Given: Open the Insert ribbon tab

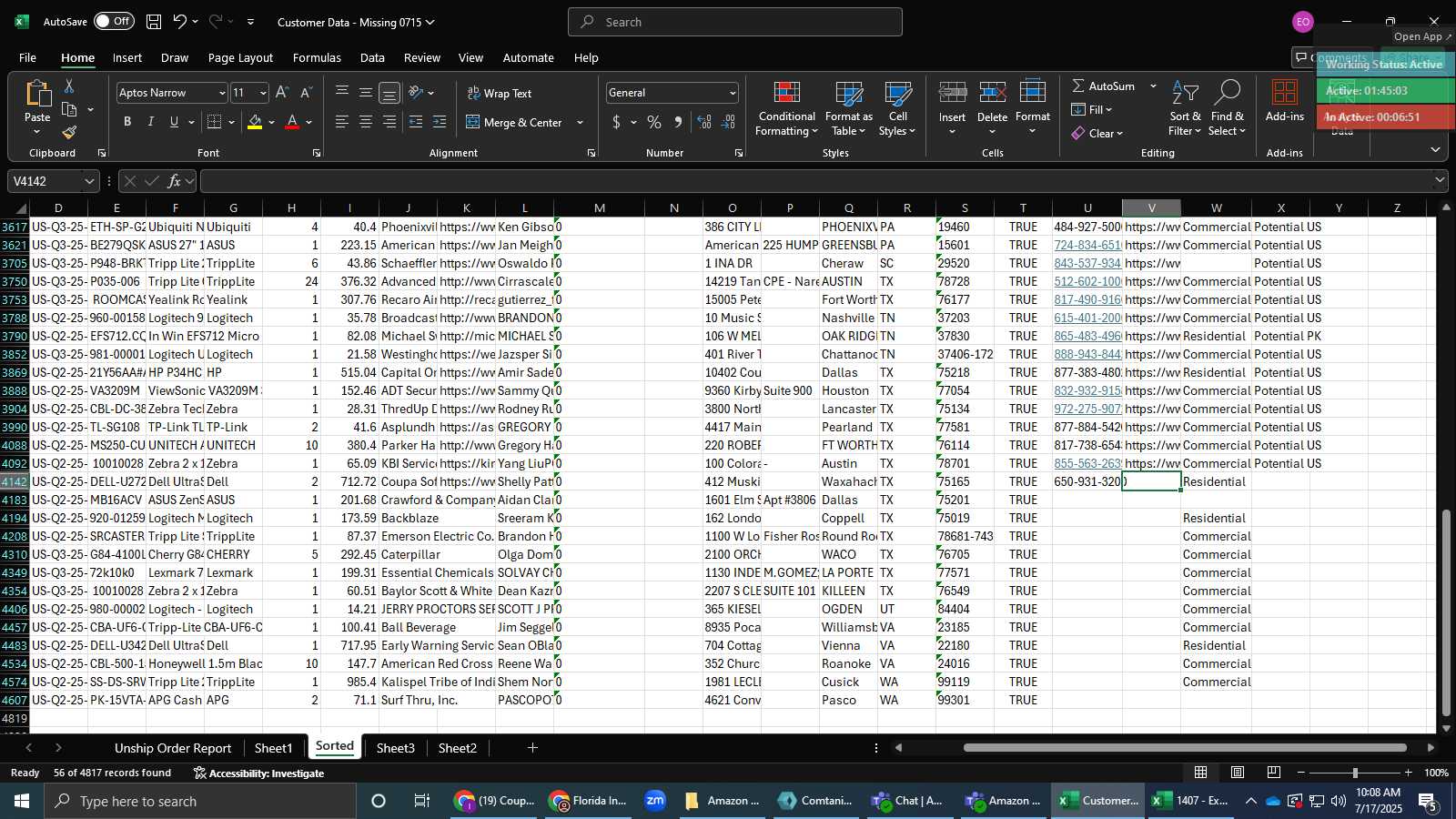Looking at the screenshot, I should (x=127, y=57).
